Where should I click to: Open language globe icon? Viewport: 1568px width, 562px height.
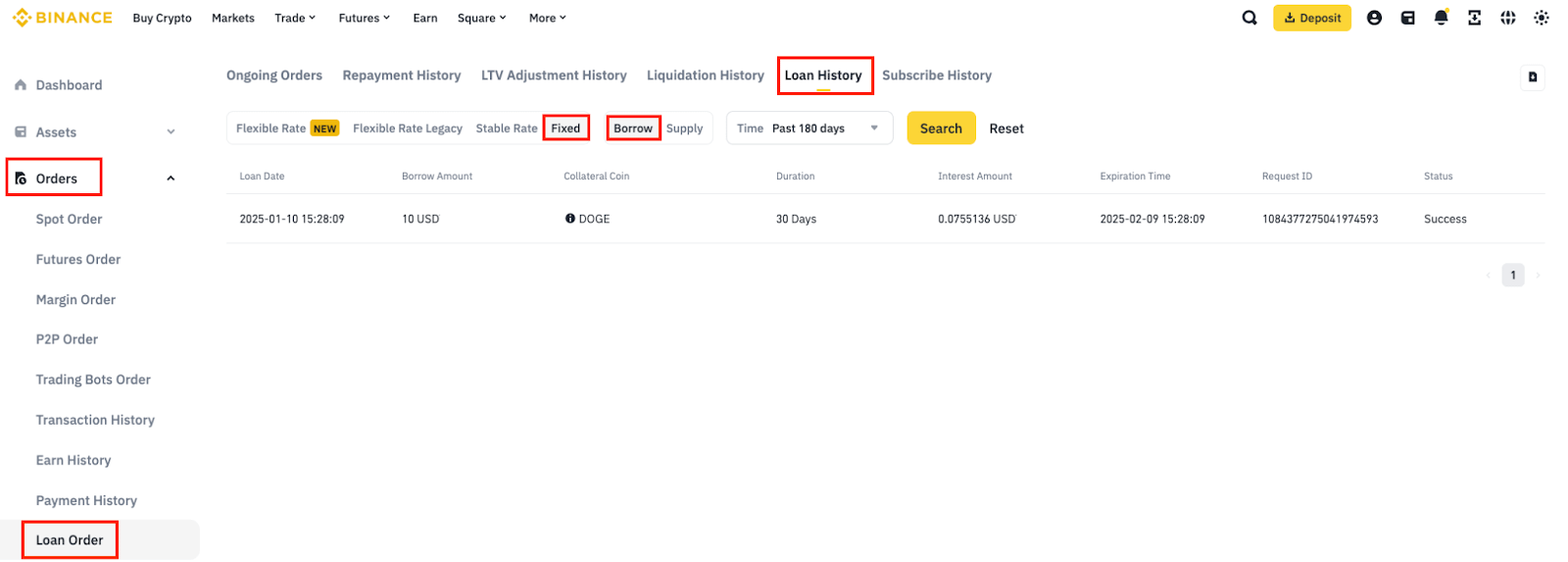coord(1507,18)
